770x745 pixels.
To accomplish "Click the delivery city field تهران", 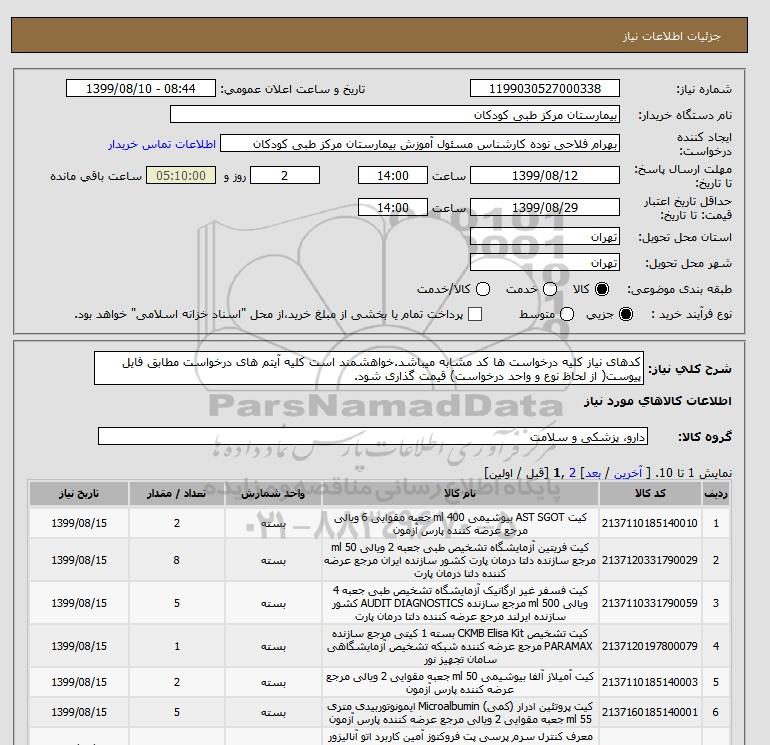I will click(545, 263).
